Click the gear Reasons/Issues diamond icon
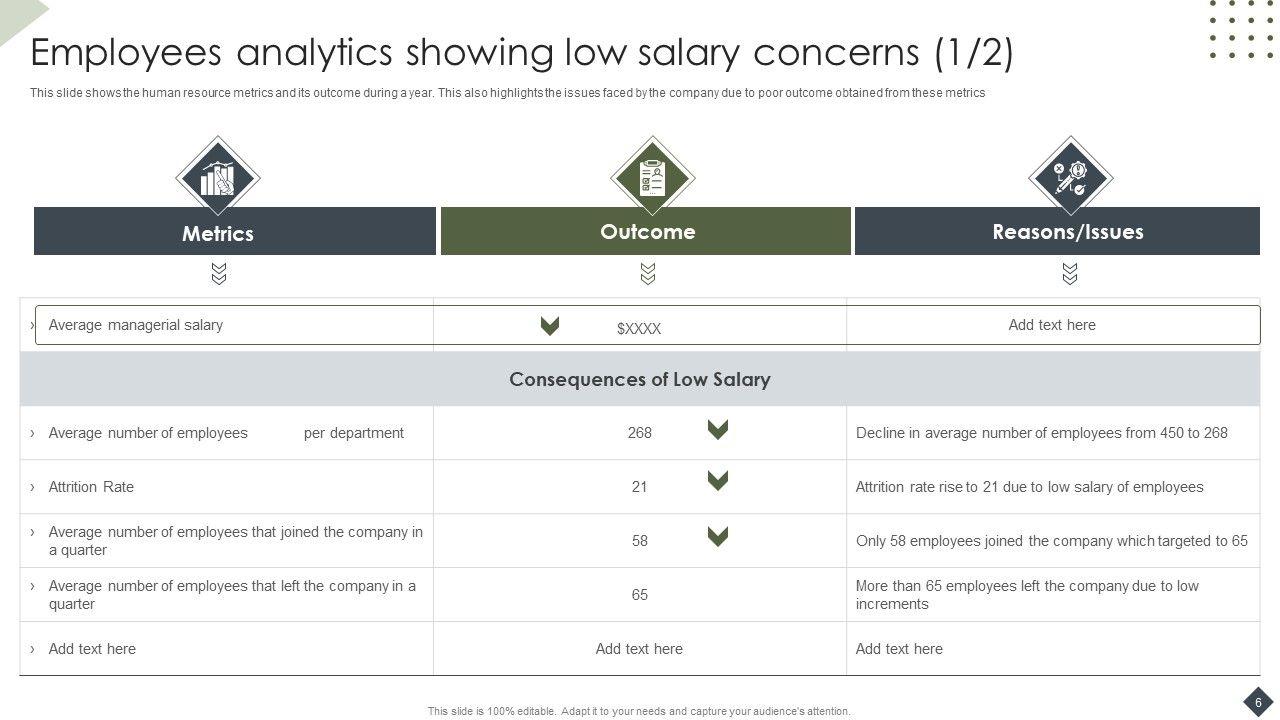 point(1070,177)
